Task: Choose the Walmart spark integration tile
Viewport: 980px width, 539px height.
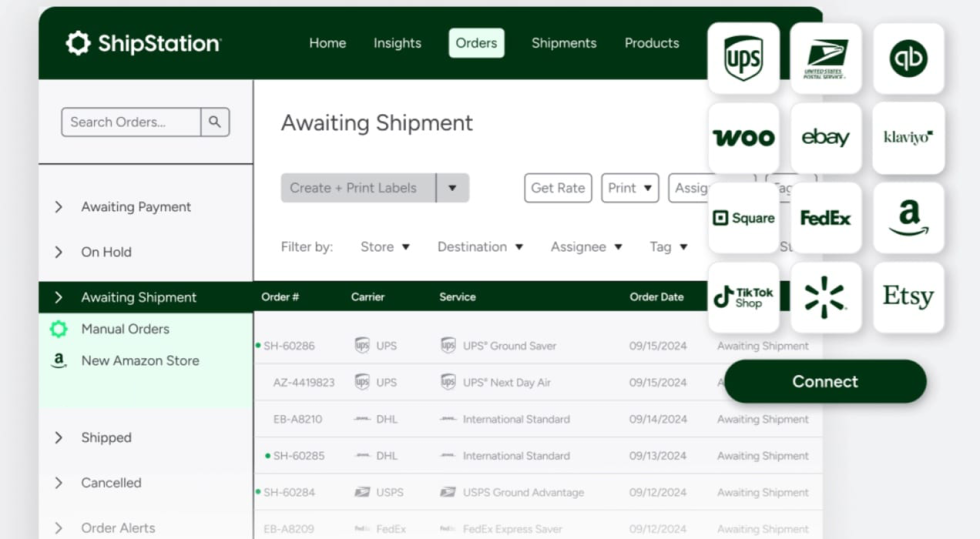Action: [x=826, y=297]
